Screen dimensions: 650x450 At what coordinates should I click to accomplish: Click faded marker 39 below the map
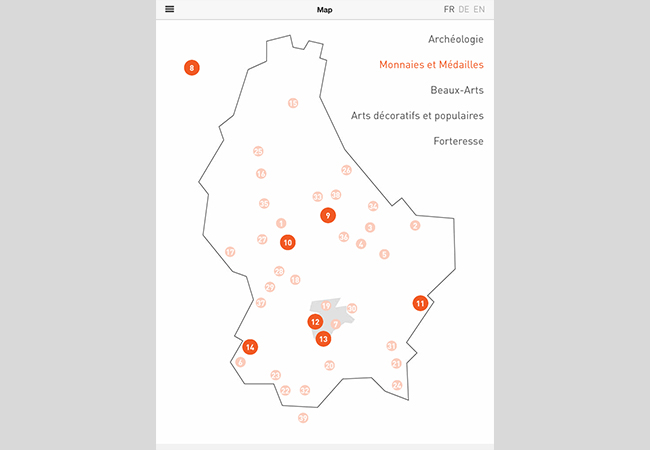pos(303,418)
